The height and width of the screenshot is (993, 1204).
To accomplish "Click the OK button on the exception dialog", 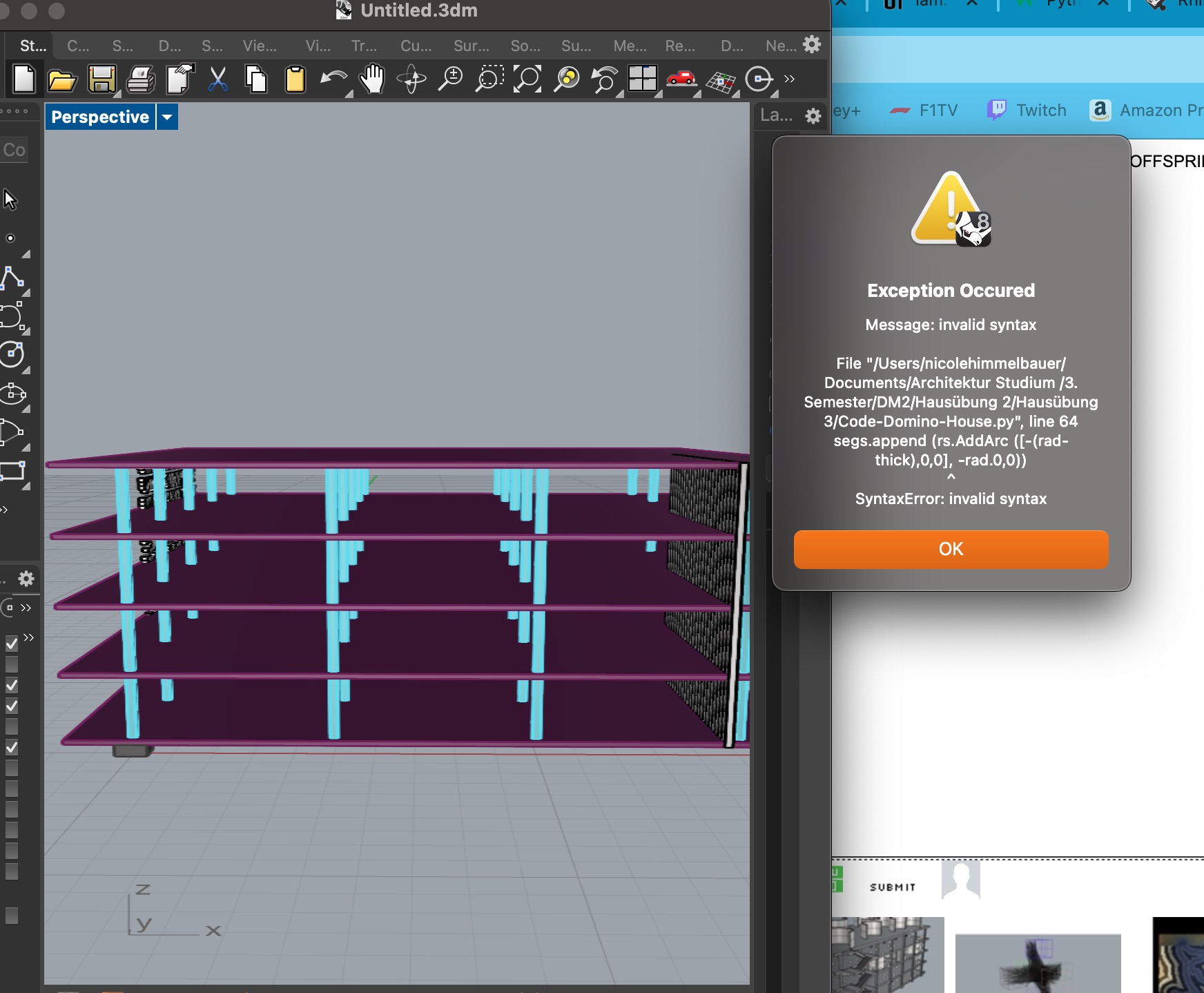I will (x=951, y=549).
